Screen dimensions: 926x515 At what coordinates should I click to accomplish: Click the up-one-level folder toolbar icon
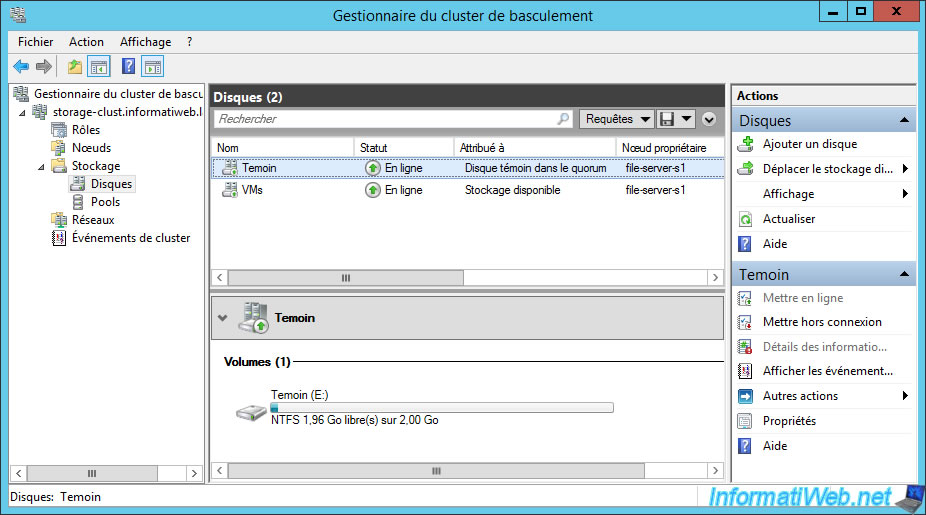point(74,67)
